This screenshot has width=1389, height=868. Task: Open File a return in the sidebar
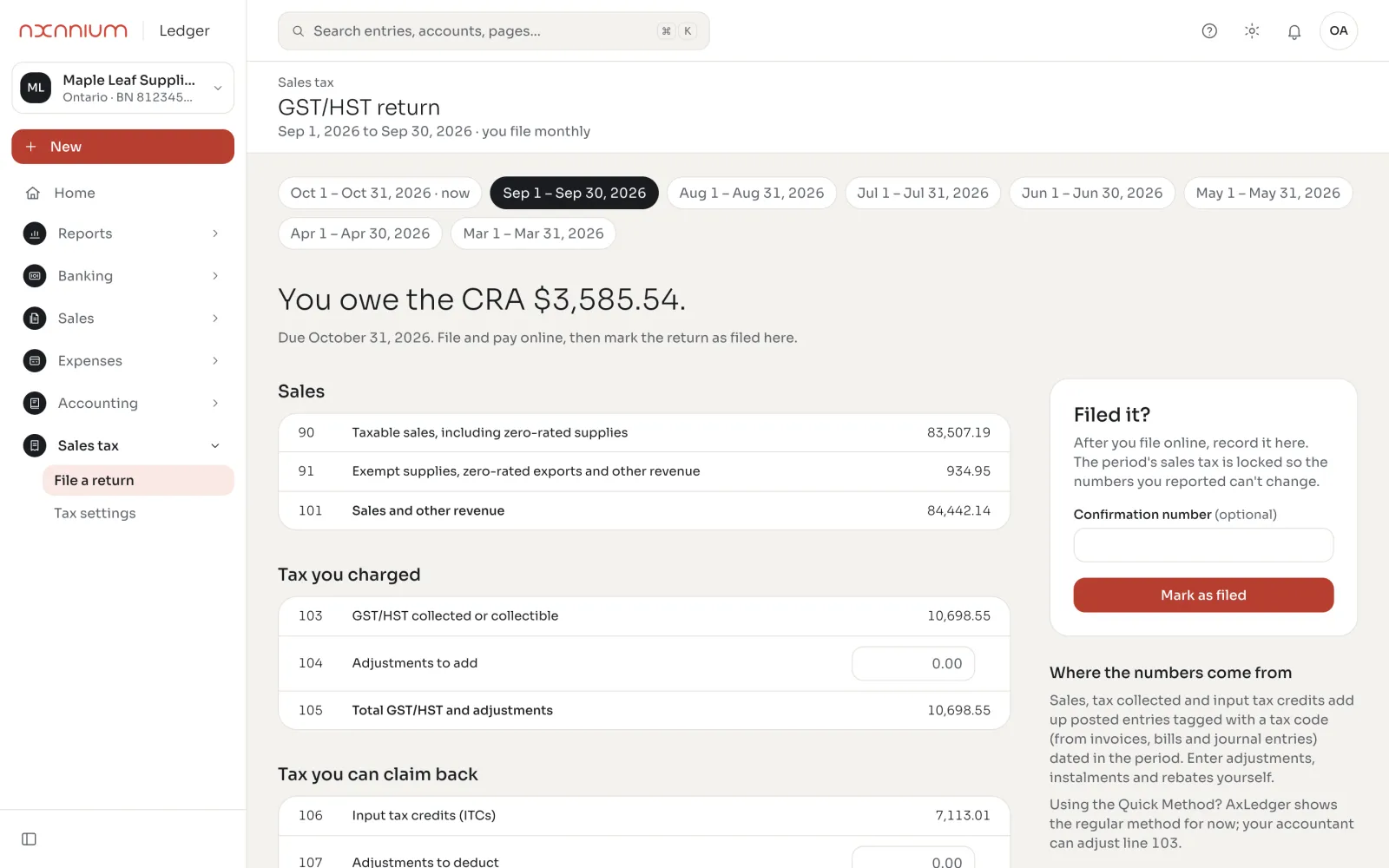click(x=139, y=480)
